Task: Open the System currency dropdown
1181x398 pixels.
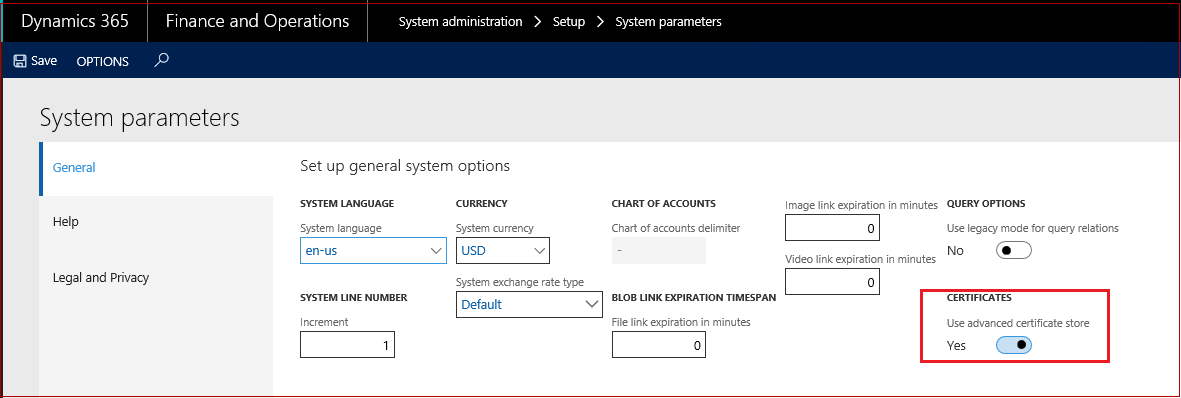Action: [x=502, y=251]
